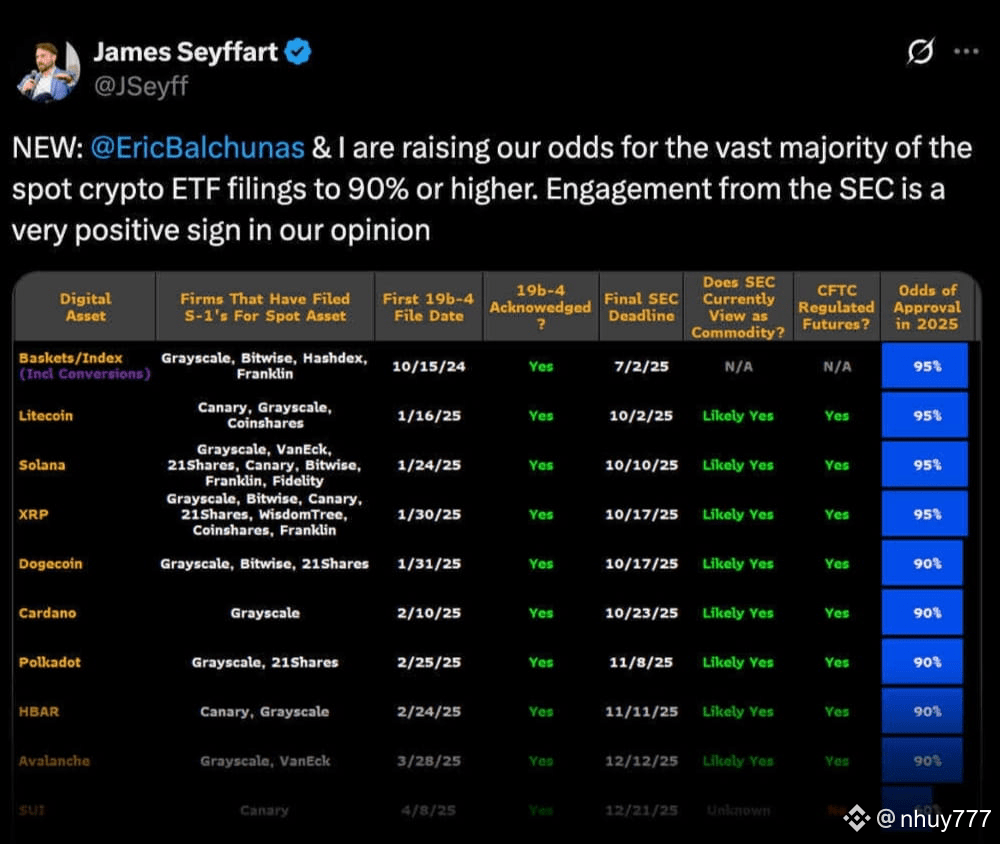The width and height of the screenshot is (1000, 844).
Task: Select the Solana asset label
Action: pyautogui.click(x=42, y=464)
